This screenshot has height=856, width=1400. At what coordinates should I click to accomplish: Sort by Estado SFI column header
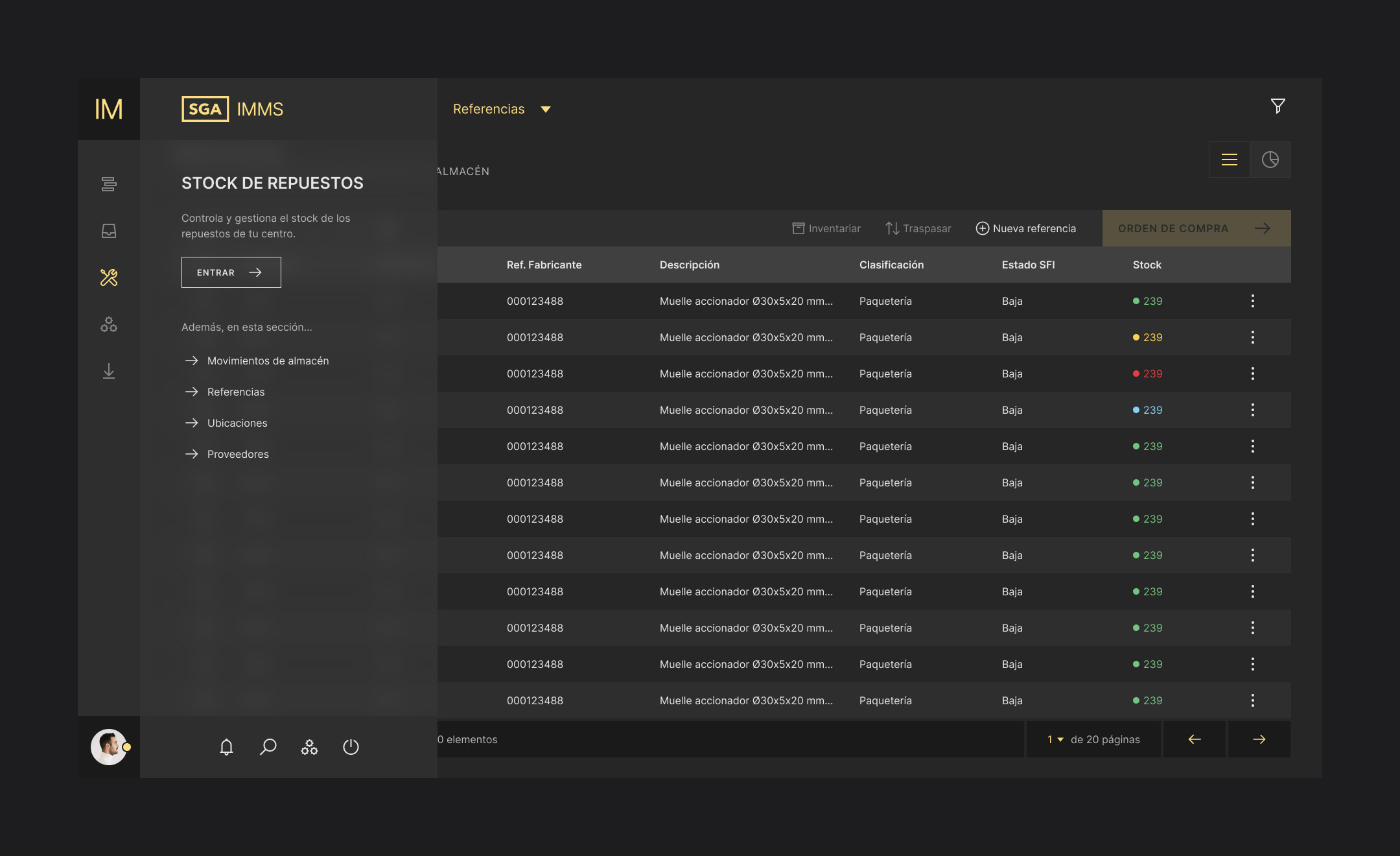click(1028, 265)
